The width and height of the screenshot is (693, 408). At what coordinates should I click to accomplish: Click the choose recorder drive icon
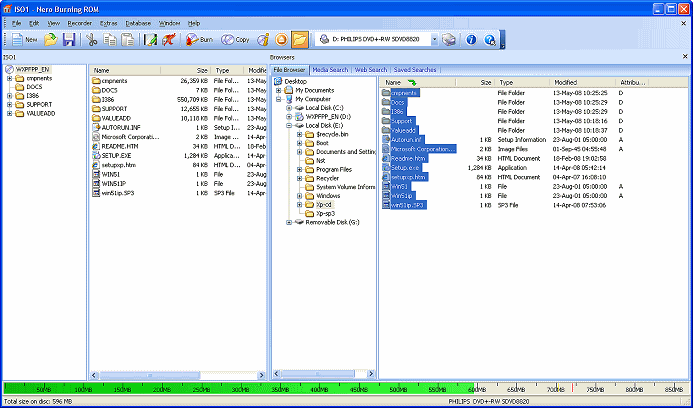[x=449, y=40]
